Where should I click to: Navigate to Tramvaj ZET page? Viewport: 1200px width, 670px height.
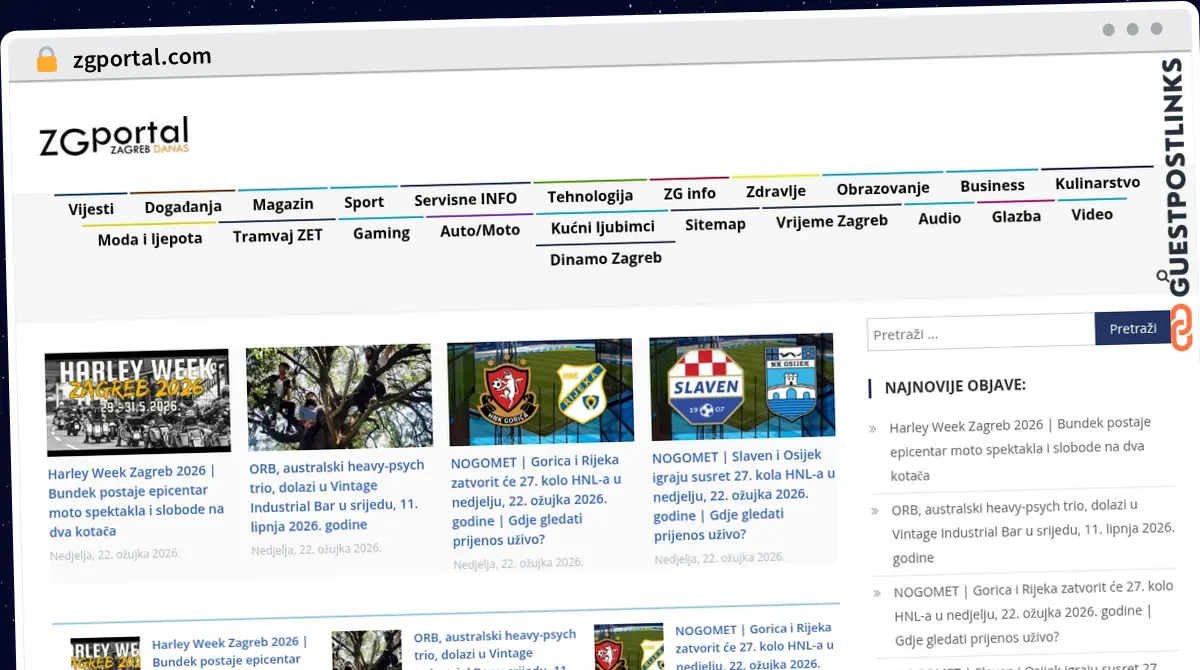pyautogui.click(x=278, y=236)
